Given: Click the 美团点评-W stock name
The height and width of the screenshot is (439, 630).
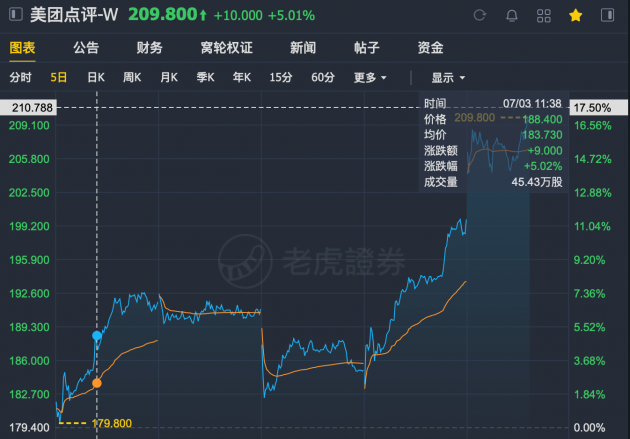Looking at the screenshot, I should (74, 15).
